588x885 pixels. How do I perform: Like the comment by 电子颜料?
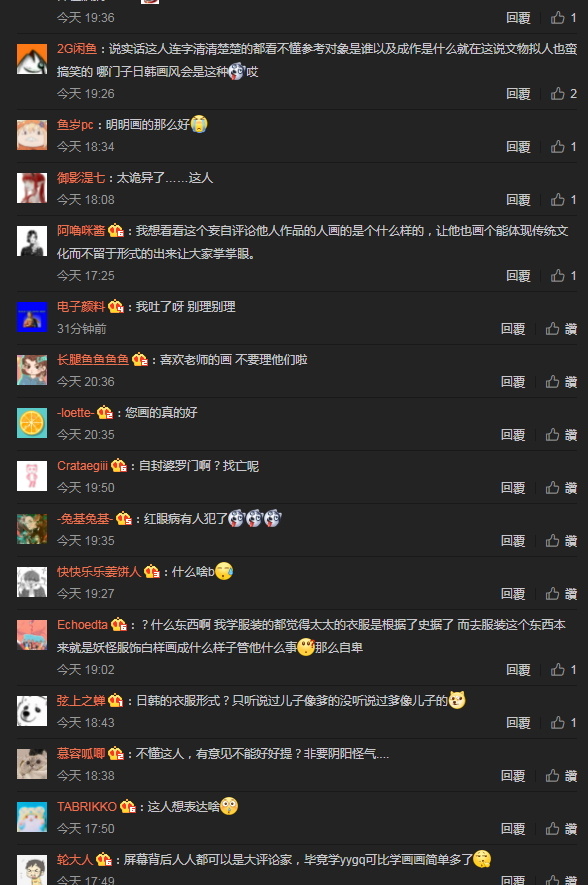(x=561, y=328)
